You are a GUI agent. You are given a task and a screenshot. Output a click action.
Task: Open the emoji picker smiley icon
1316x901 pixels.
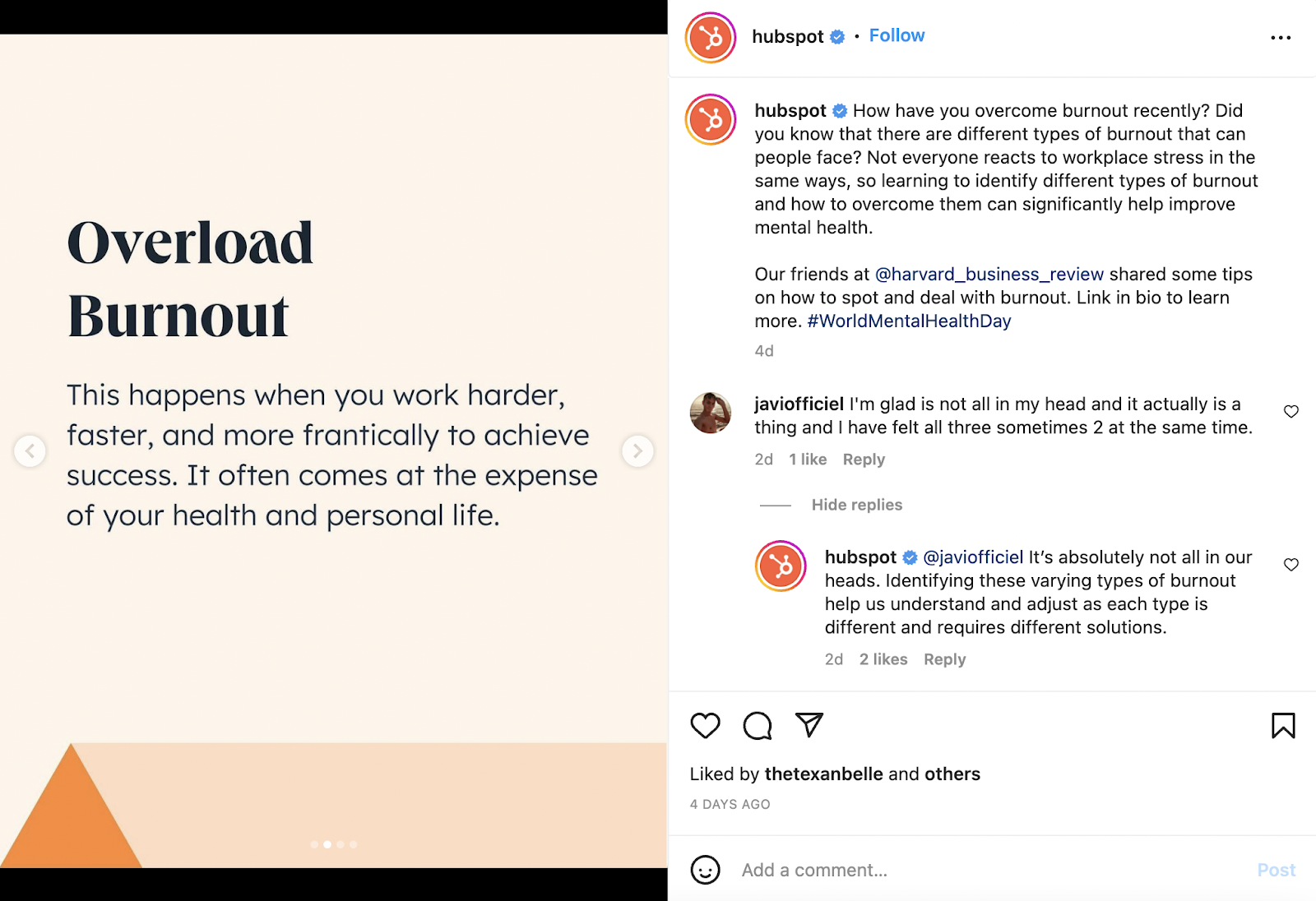tap(705, 870)
